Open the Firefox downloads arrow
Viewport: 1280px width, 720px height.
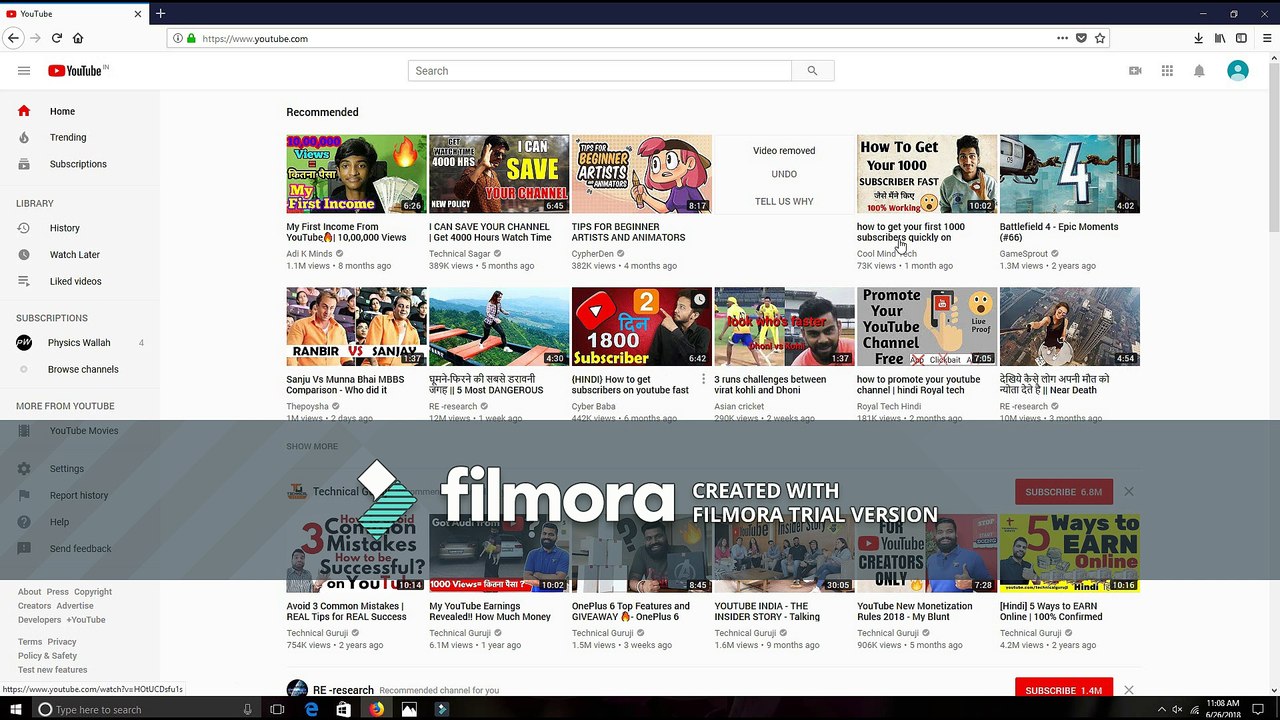[x=1198, y=38]
